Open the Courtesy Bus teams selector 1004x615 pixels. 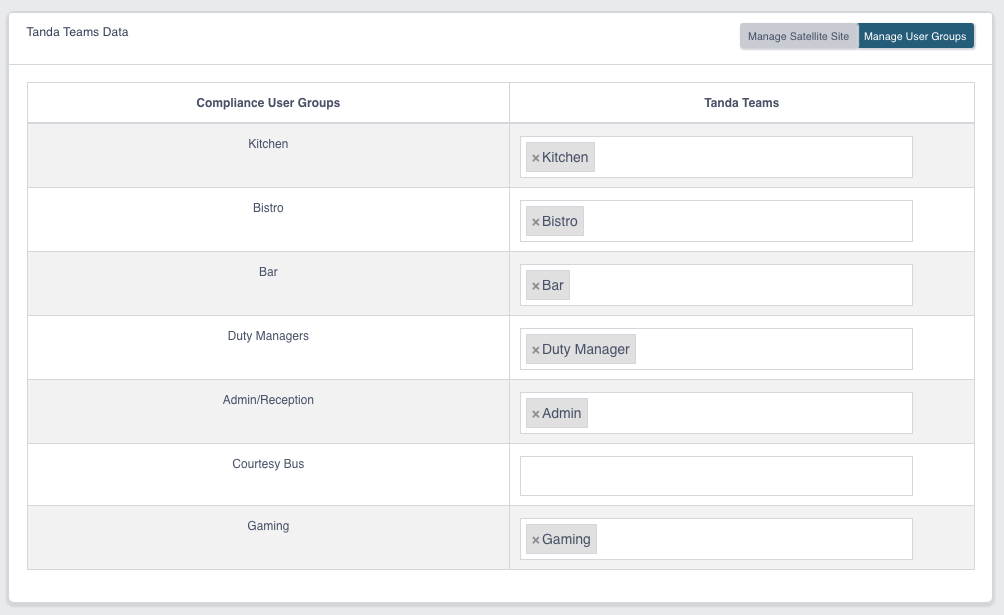tap(716, 476)
